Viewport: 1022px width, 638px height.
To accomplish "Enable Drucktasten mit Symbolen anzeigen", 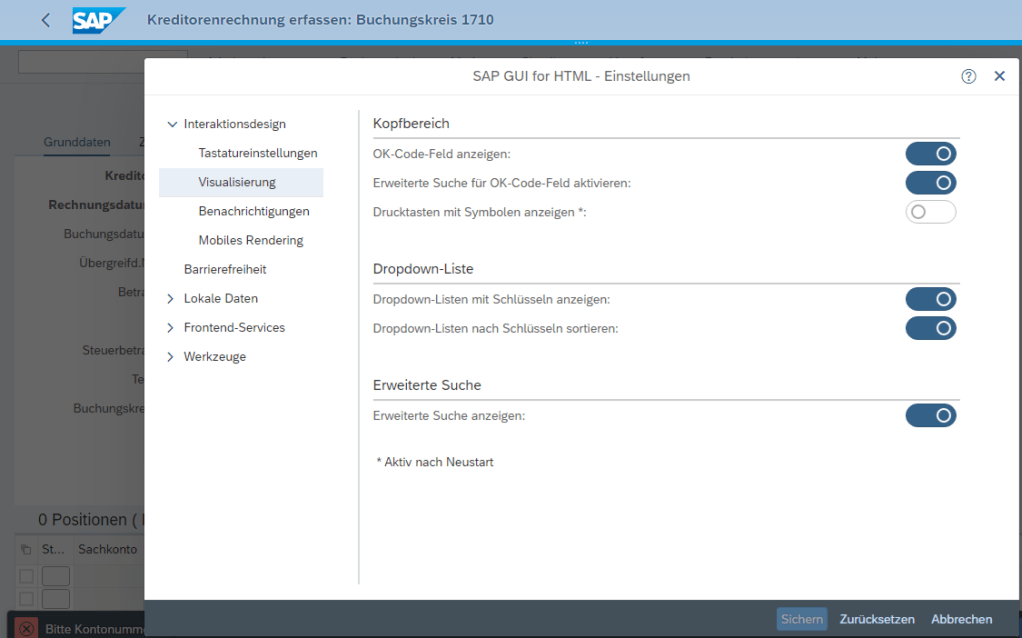I will tap(930, 212).
